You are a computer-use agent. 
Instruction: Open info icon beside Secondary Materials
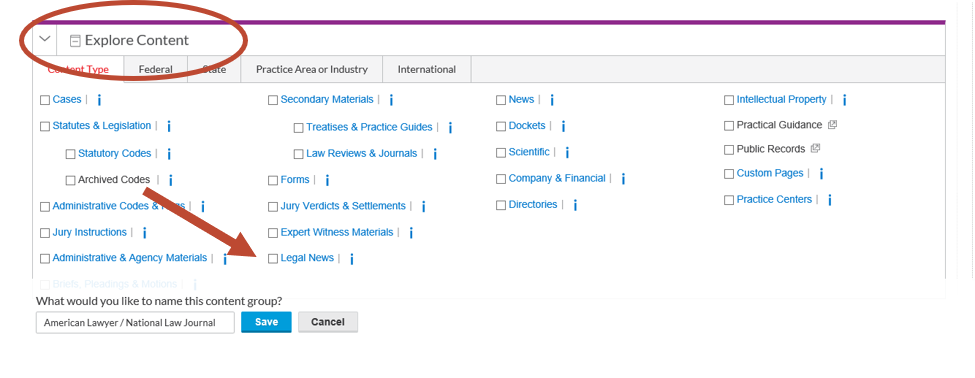click(391, 100)
